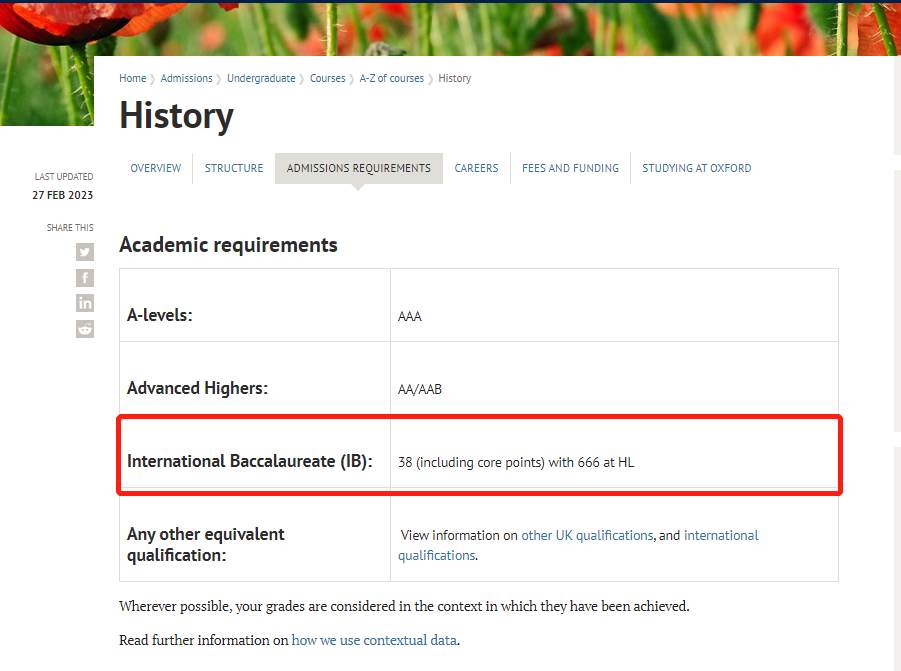The width and height of the screenshot is (901, 671).
Task: Share this page on Facebook
Action: pos(84,278)
